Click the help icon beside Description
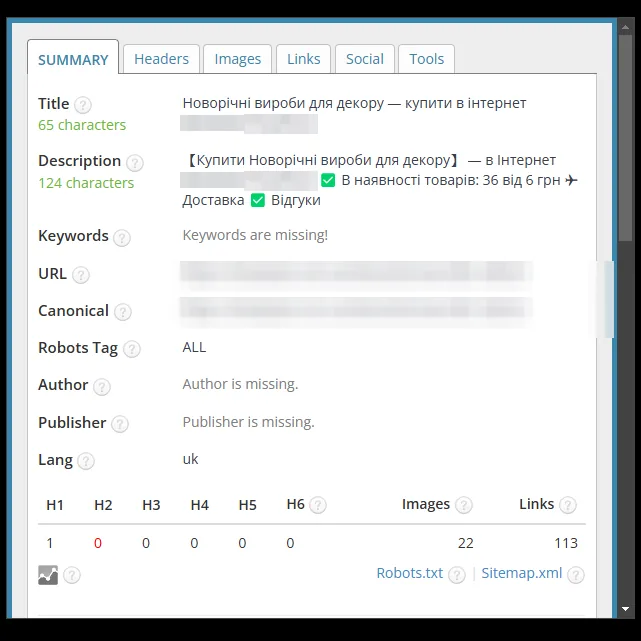 click(134, 163)
